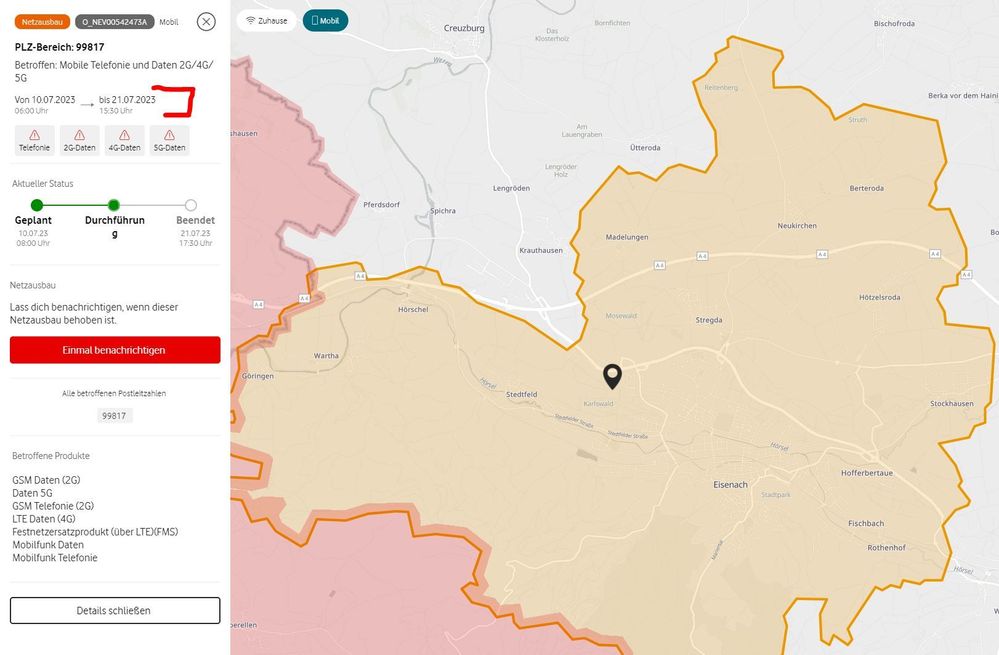This screenshot has height=655, width=999.
Task: Click the Einmal benachrichtigen button
Action: pyautogui.click(x=115, y=350)
